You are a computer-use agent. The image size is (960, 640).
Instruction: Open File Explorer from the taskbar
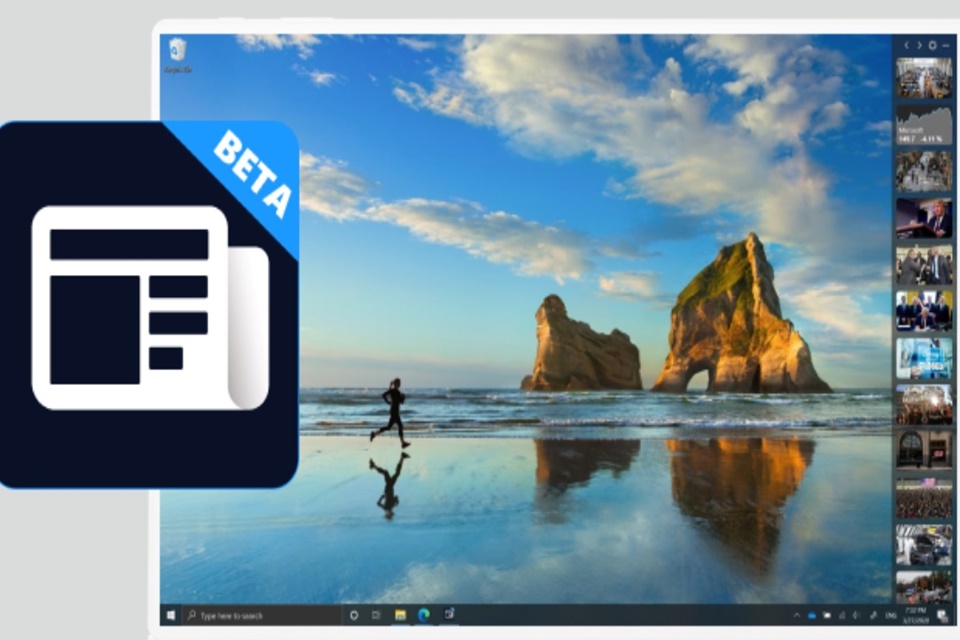coord(399,614)
